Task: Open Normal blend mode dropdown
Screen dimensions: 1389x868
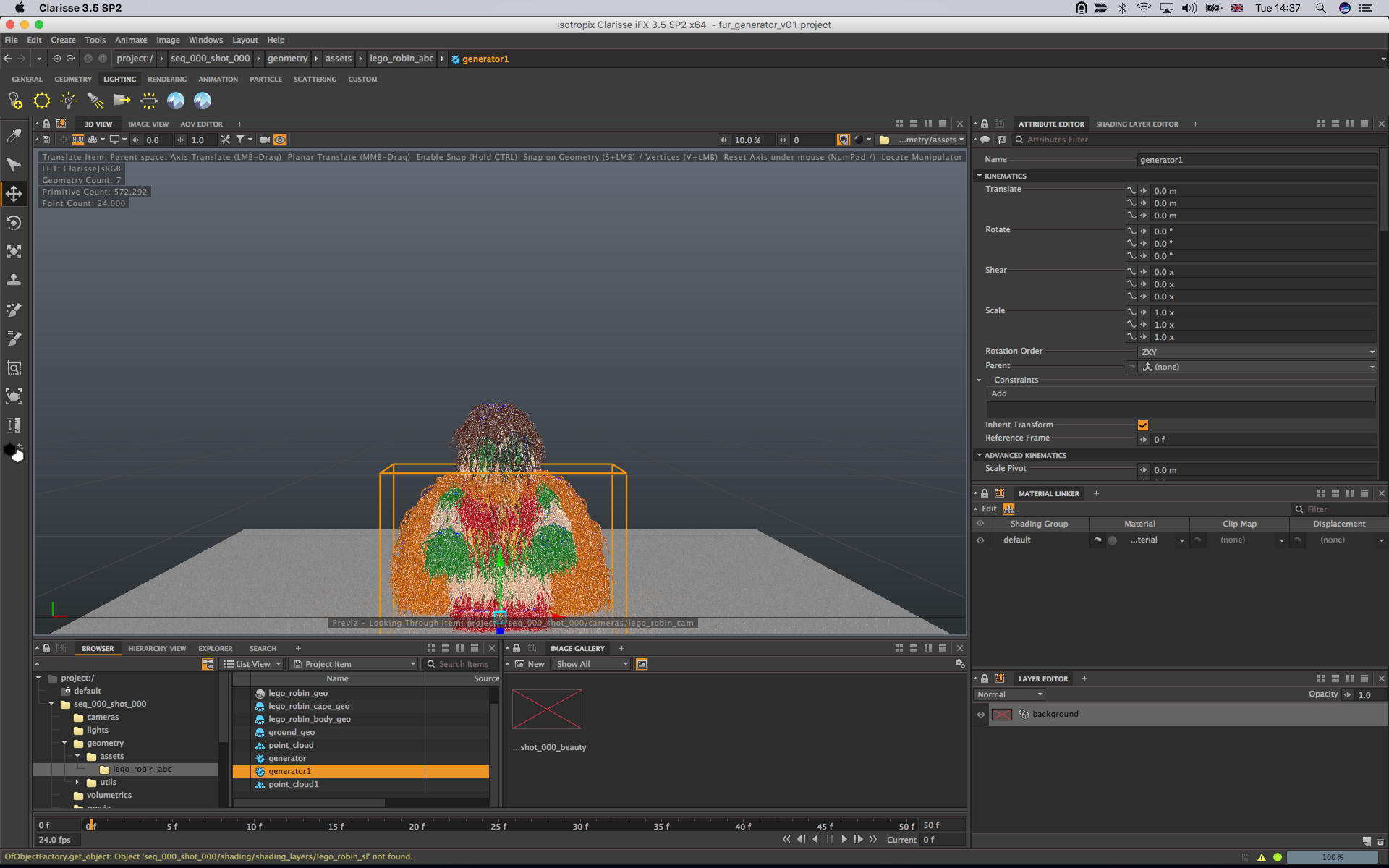Action: pos(1009,694)
